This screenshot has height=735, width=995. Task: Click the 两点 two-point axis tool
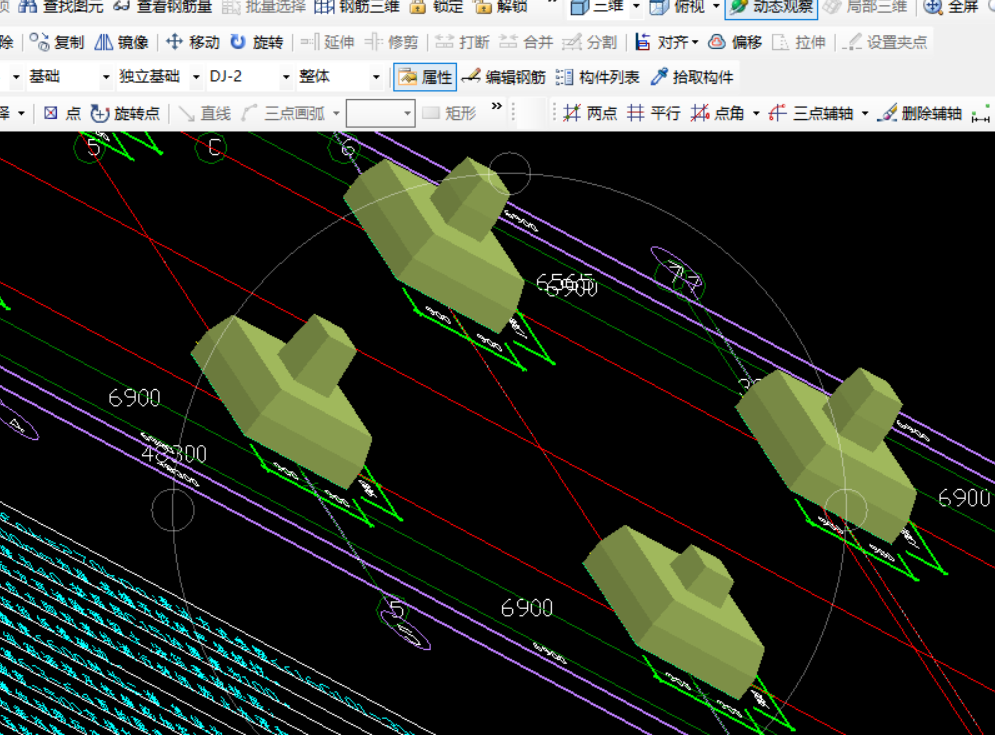click(x=590, y=114)
